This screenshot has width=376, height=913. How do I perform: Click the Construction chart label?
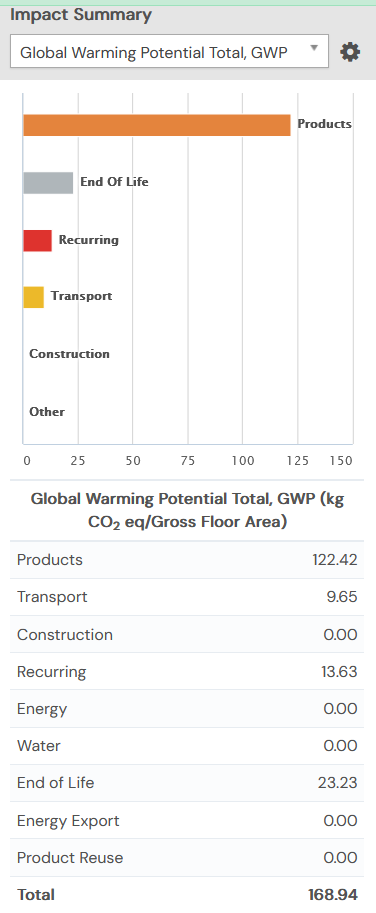point(69,354)
